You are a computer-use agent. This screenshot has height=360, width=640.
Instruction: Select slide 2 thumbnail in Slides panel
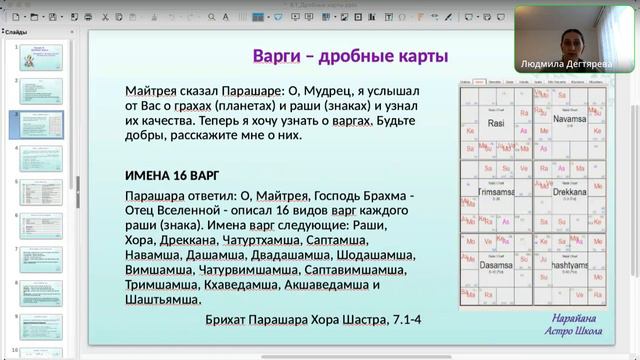pos(41,91)
